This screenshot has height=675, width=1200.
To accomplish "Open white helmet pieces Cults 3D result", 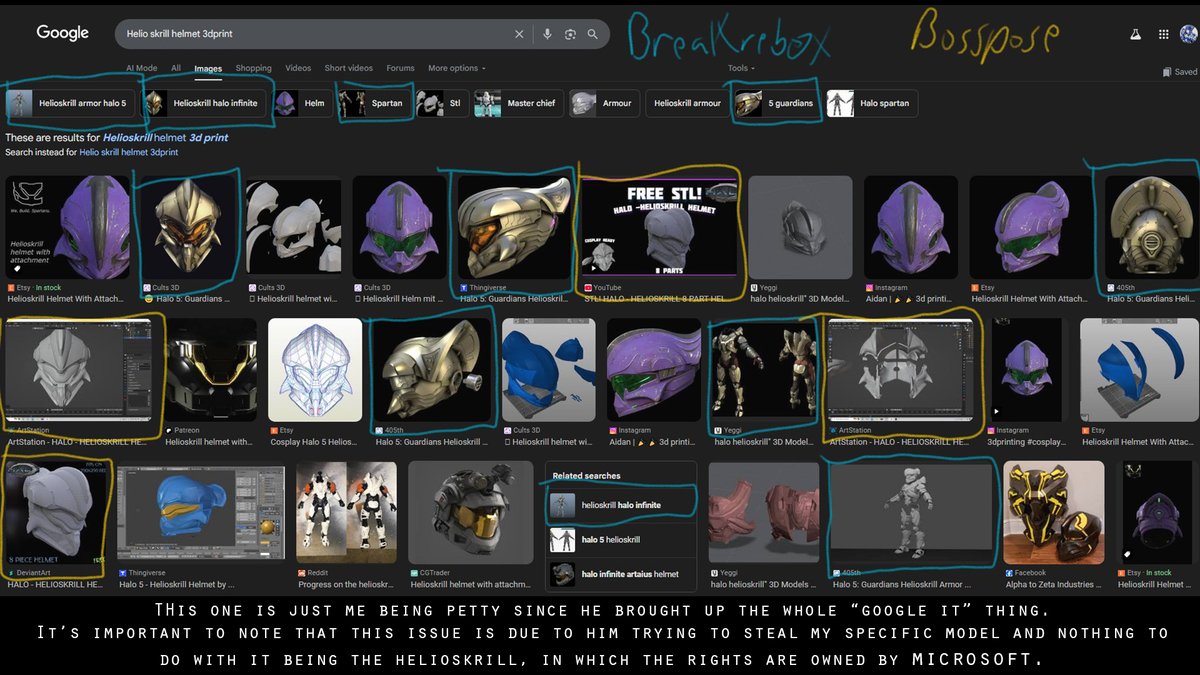I will coord(293,228).
